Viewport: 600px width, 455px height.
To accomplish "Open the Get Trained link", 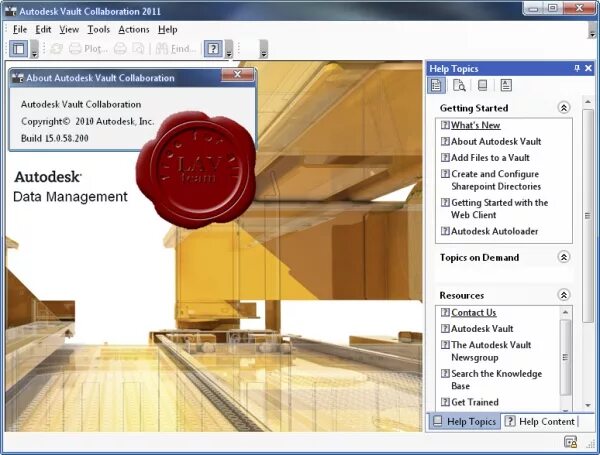I will (475, 402).
